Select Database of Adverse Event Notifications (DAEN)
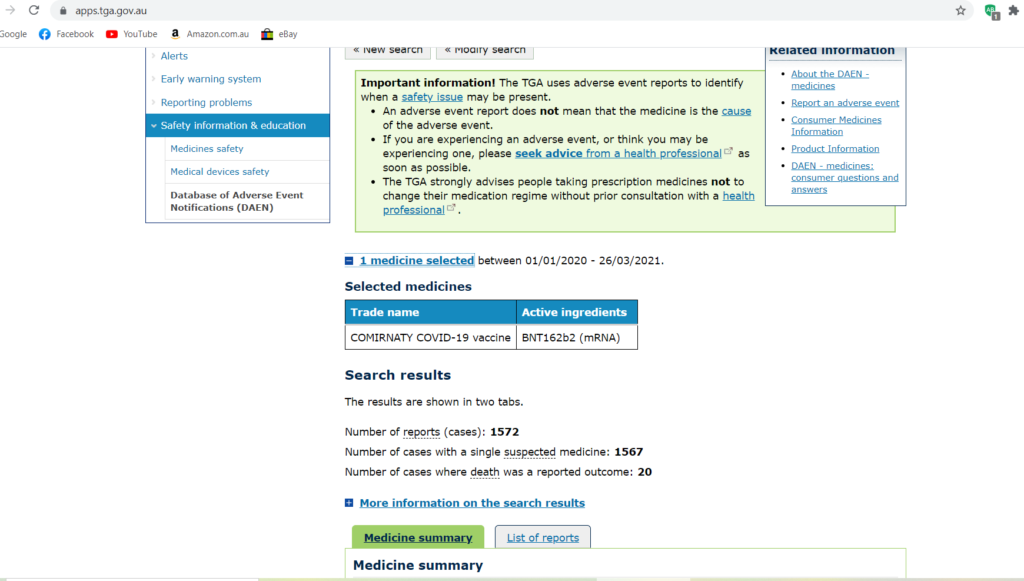Screen dimensions: 1024x581 click(x=236, y=201)
